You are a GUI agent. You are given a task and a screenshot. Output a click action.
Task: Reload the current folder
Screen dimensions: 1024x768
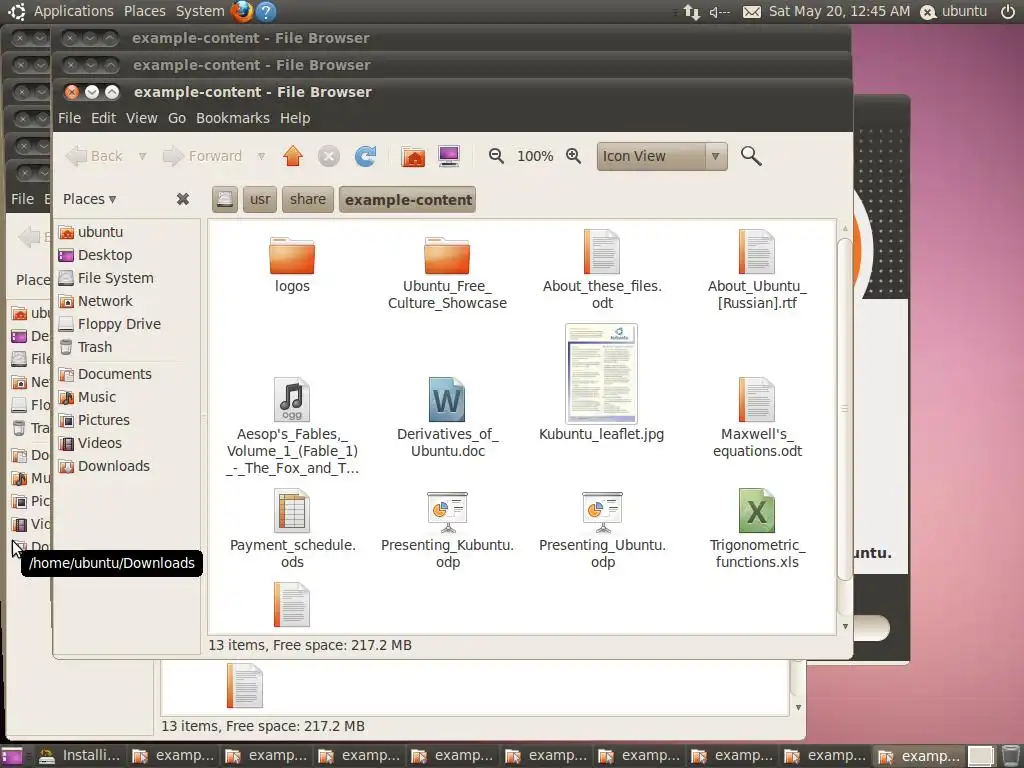tap(365, 156)
